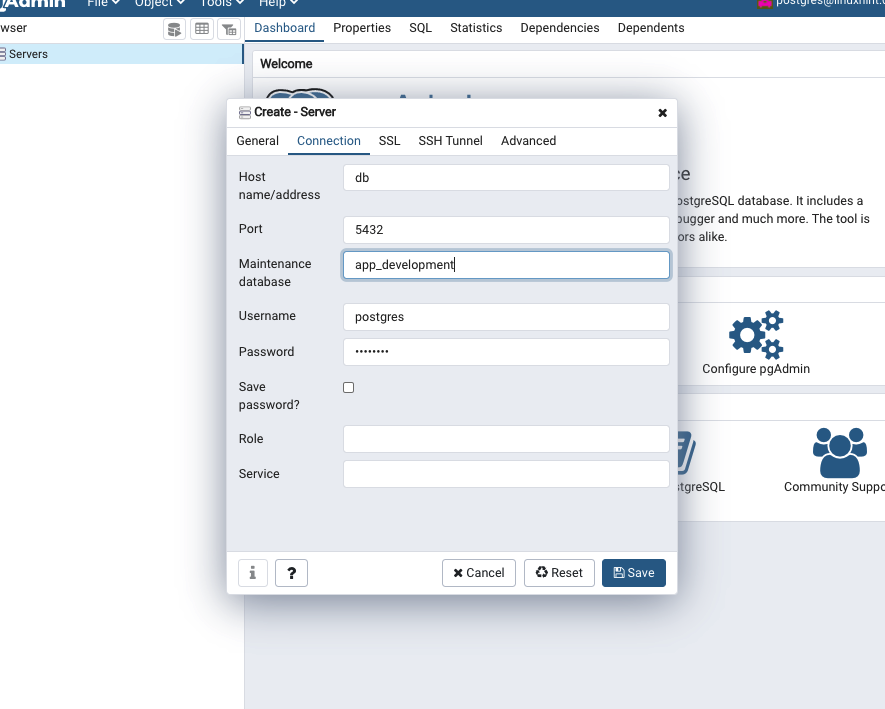Click the Configure pgAdmin gears icon
Viewport: 885px width, 709px height.
tap(756, 334)
